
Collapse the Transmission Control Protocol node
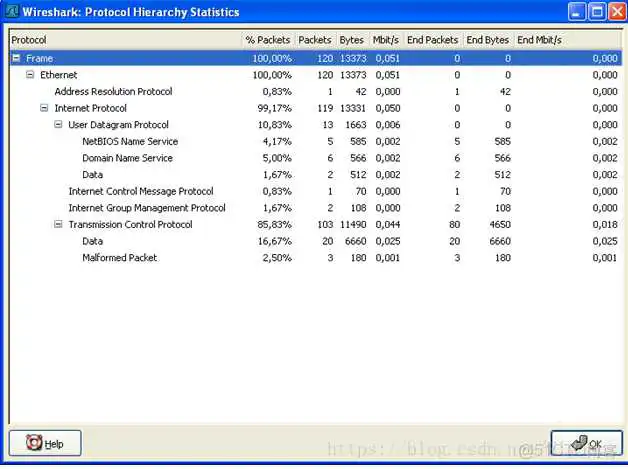click(58, 224)
